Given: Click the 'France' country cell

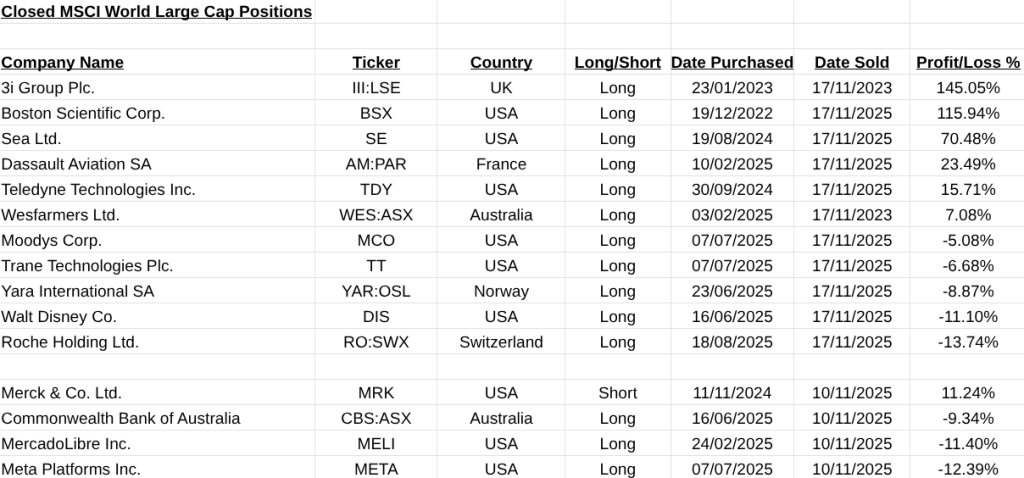Looking at the screenshot, I should (x=501, y=164).
